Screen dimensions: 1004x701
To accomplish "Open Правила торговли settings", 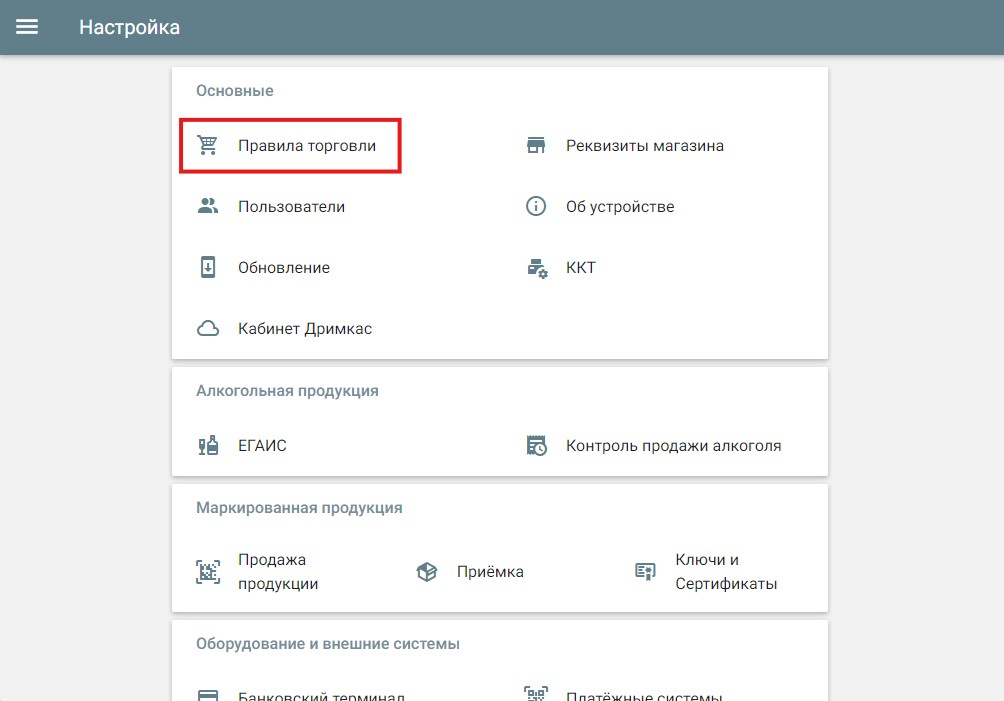I will [x=307, y=146].
